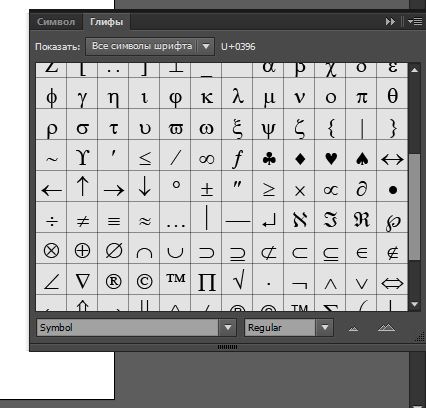This screenshot has height=408, width=426.
Task: Zoom in glyphs with large mountains icon
Action: (x=387, y=327)
